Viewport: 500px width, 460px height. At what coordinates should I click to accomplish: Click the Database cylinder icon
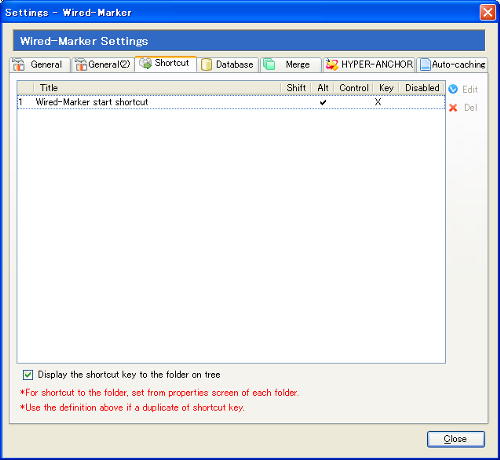click(206, 65)
